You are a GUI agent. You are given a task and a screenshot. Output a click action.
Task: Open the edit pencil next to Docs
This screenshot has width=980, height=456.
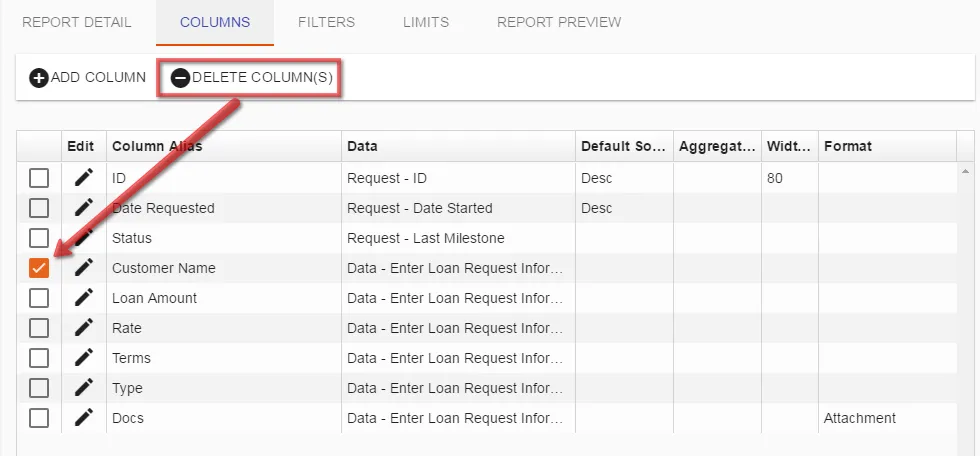point(83,418)
